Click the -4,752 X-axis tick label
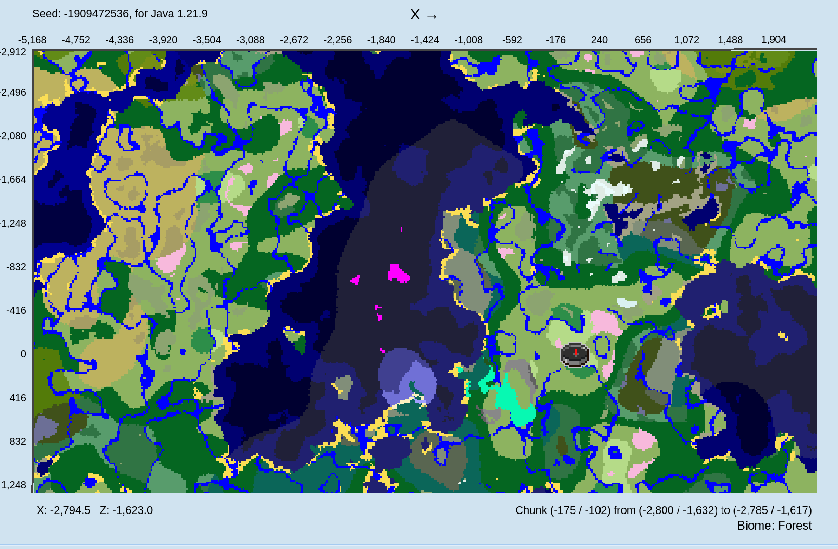This screenshot has width=838, height=549. pos(76,40)
